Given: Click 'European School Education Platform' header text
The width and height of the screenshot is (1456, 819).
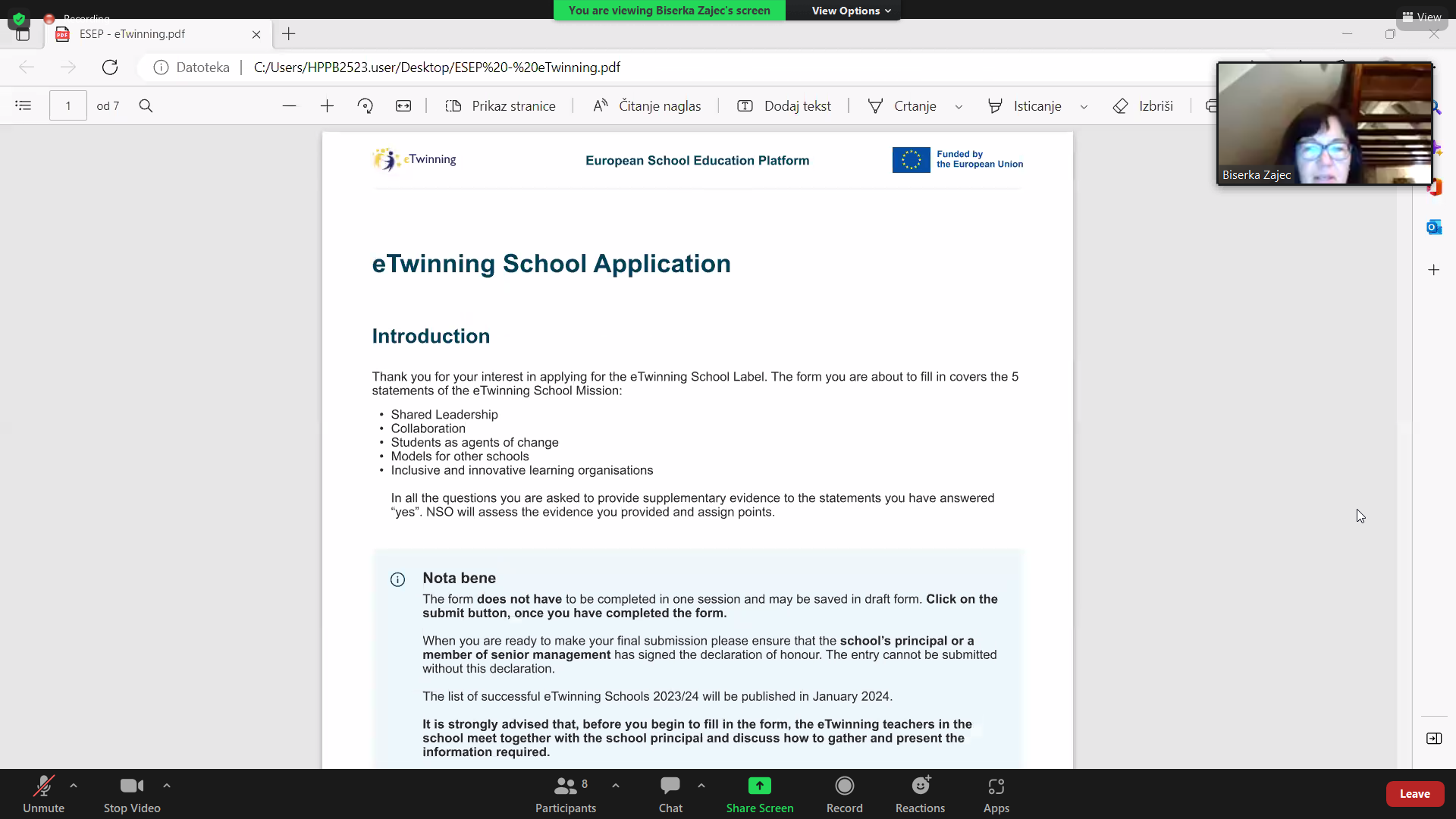Looking at the screenshot, I should coord(697,160).
